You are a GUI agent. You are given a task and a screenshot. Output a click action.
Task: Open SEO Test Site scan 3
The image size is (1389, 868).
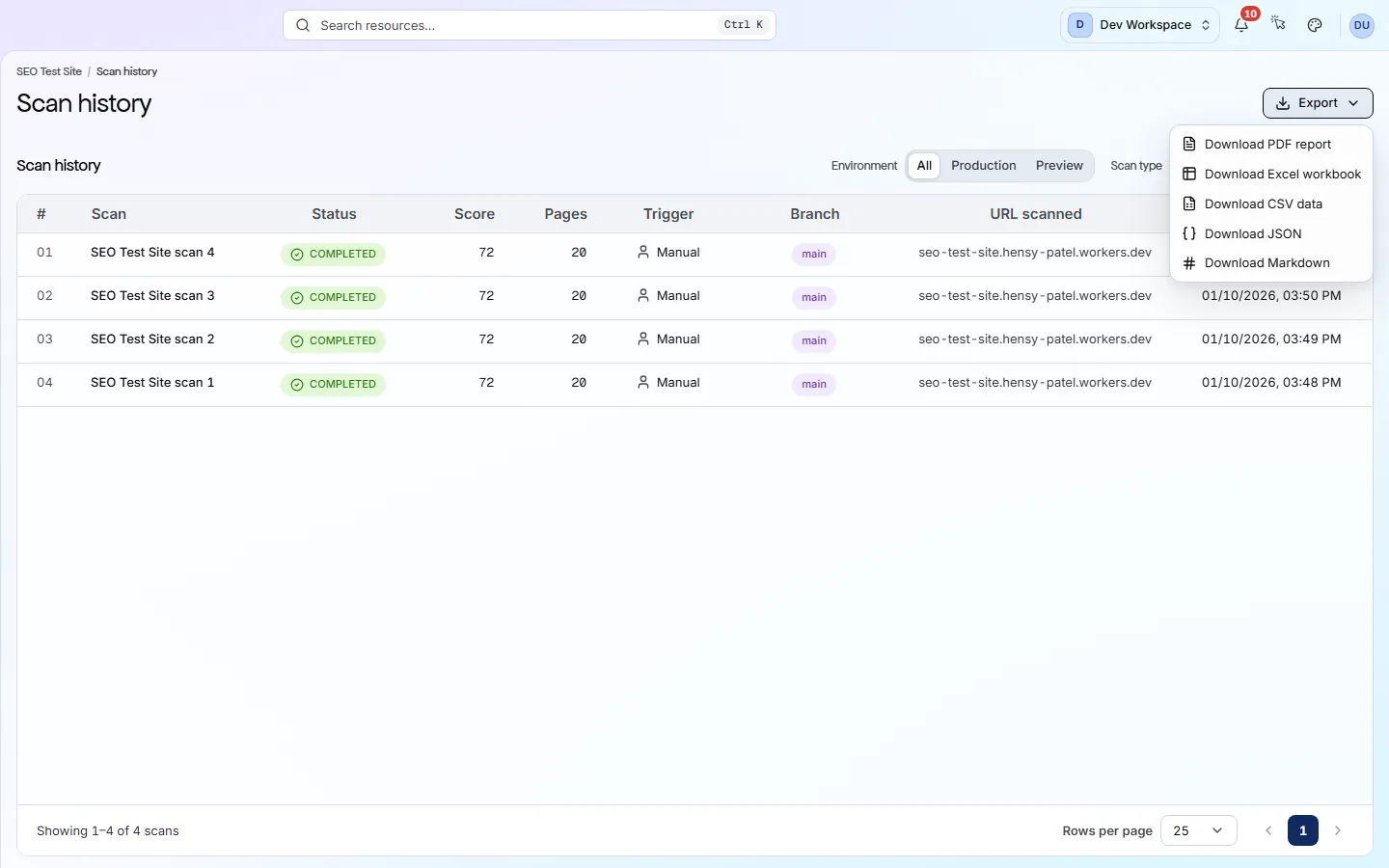coord(152,296)
